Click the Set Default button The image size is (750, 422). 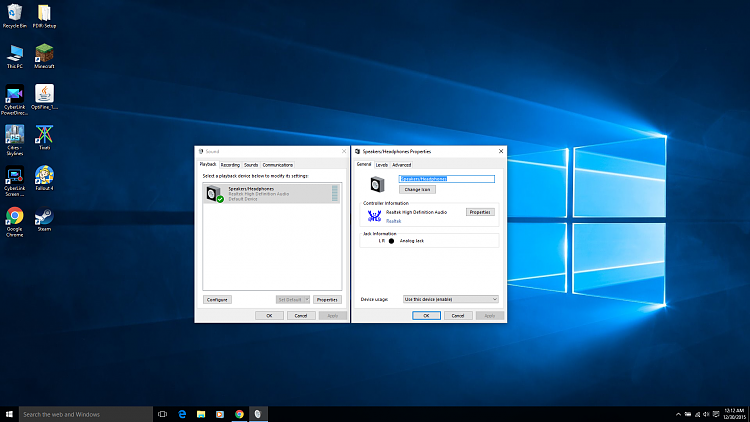tap(290, 300)
